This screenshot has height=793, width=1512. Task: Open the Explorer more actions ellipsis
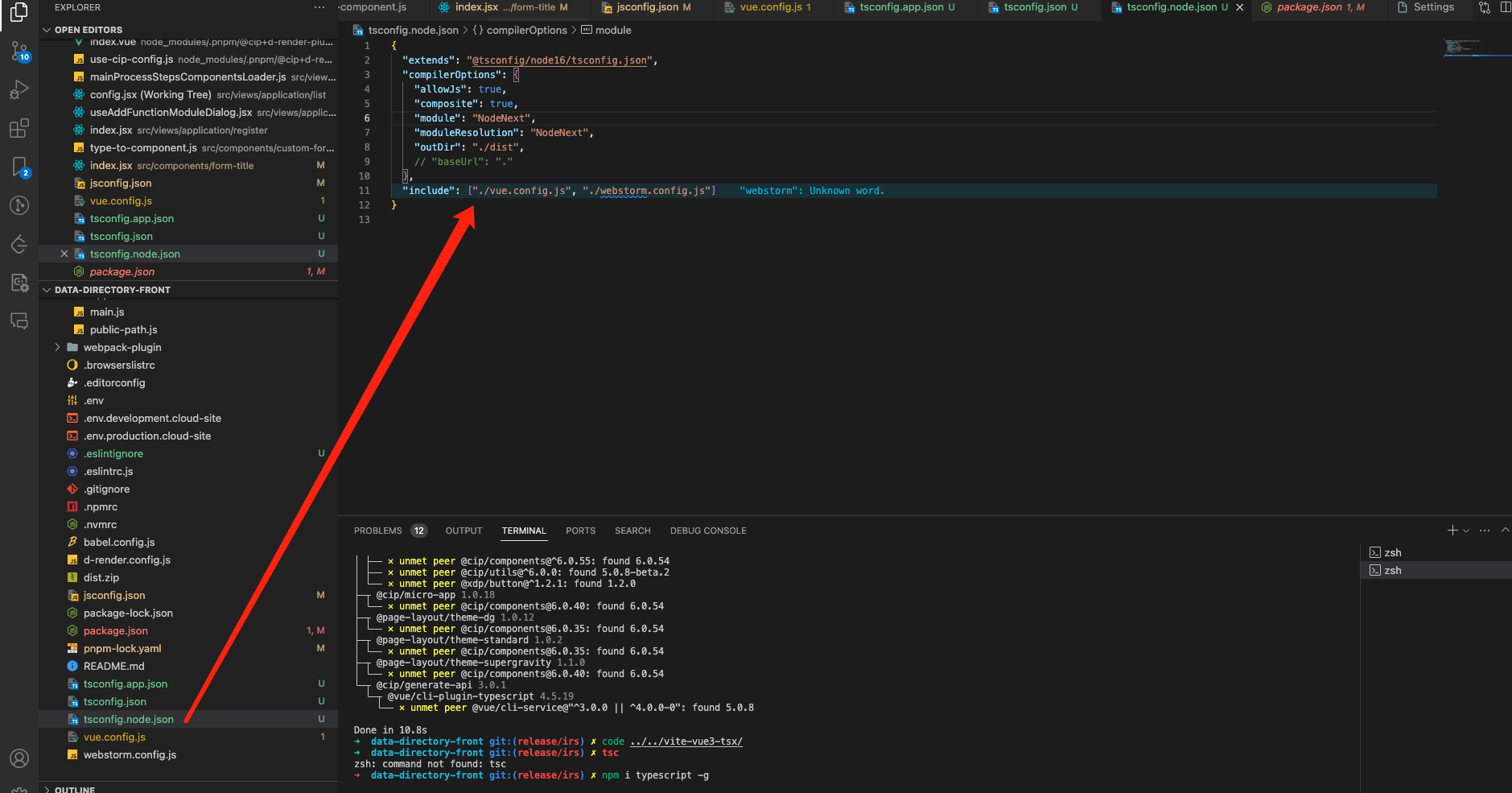tap(319, 7)
